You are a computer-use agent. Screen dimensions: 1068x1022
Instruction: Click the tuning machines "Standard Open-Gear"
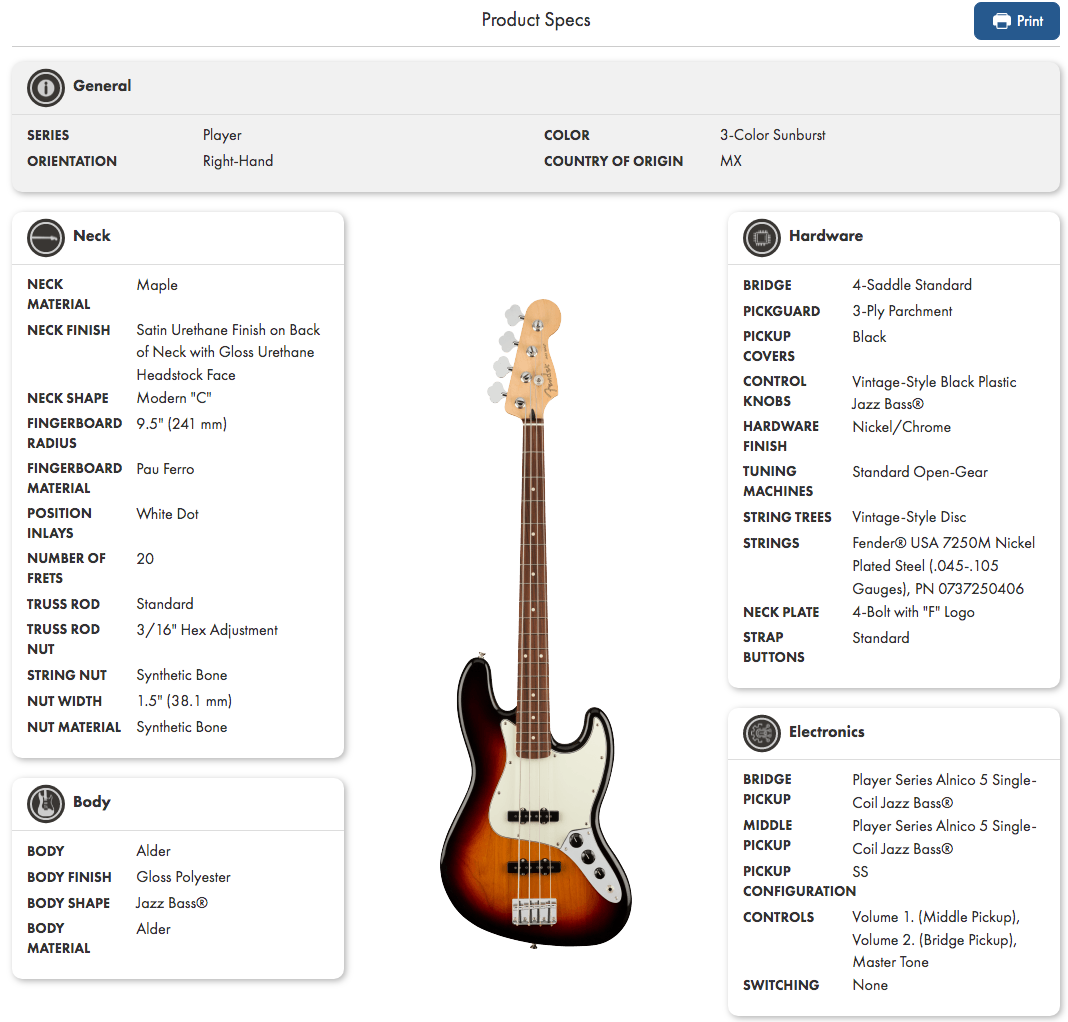coord(920,471)
